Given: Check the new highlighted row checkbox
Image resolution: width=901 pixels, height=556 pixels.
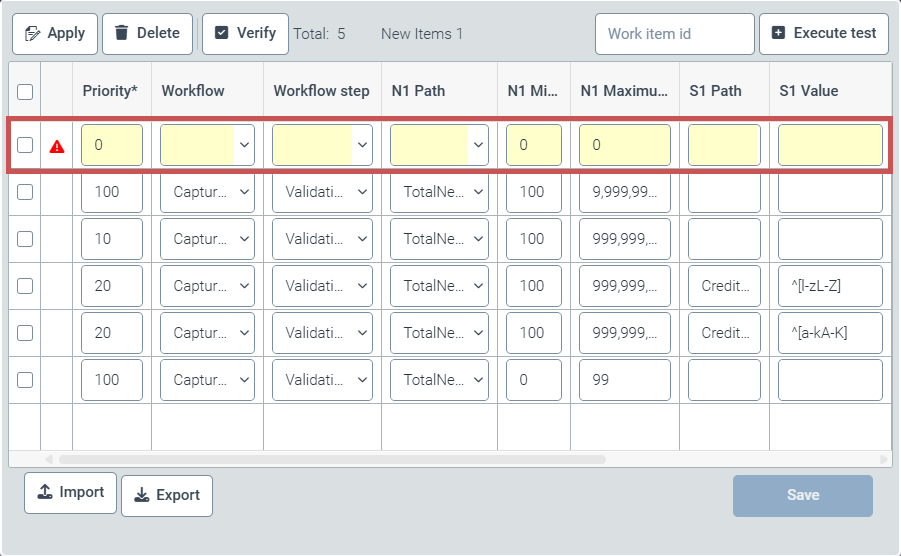Looking at the screenshot, I should point(25,145).
